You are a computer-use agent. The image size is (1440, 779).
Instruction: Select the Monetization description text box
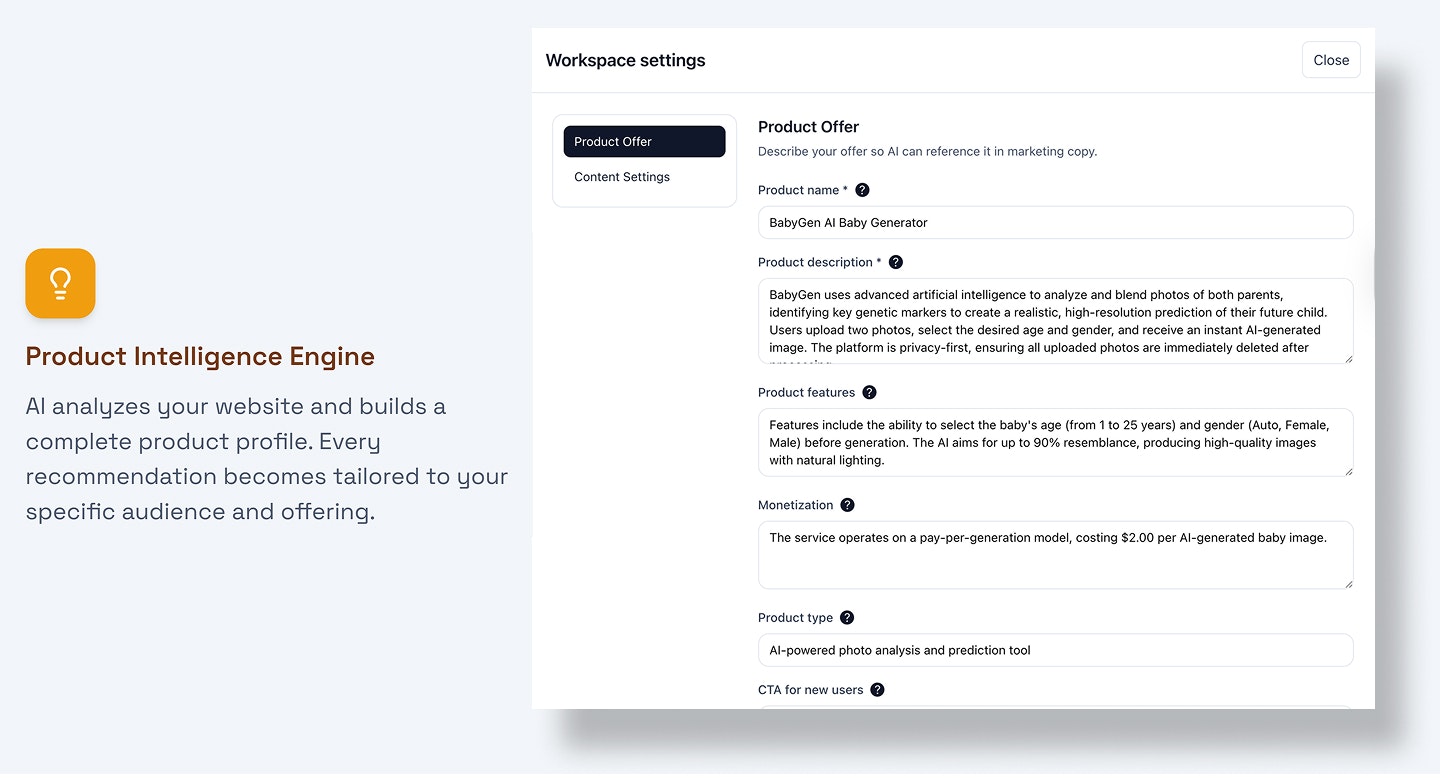(x=1055, y=555)
